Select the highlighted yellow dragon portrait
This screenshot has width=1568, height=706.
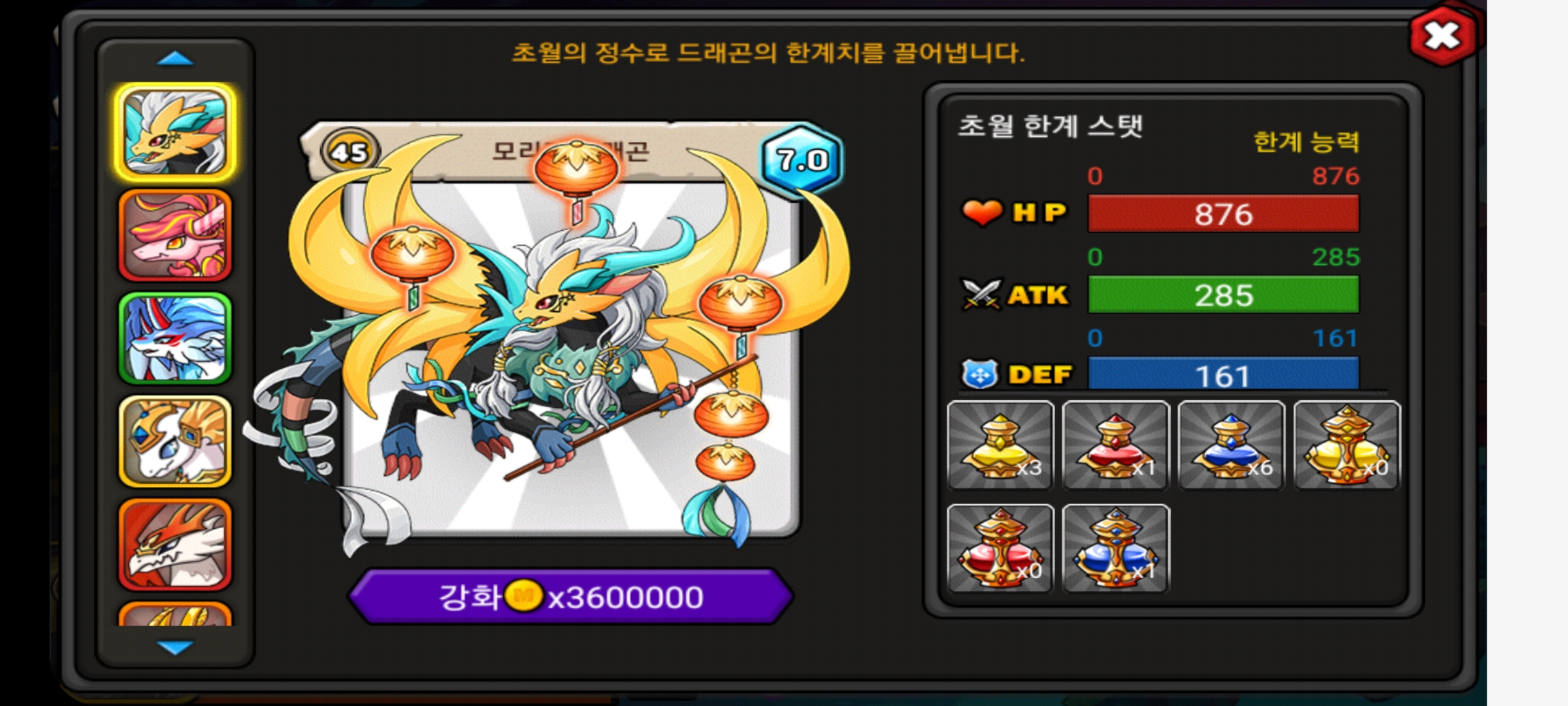tap(175, 132)
